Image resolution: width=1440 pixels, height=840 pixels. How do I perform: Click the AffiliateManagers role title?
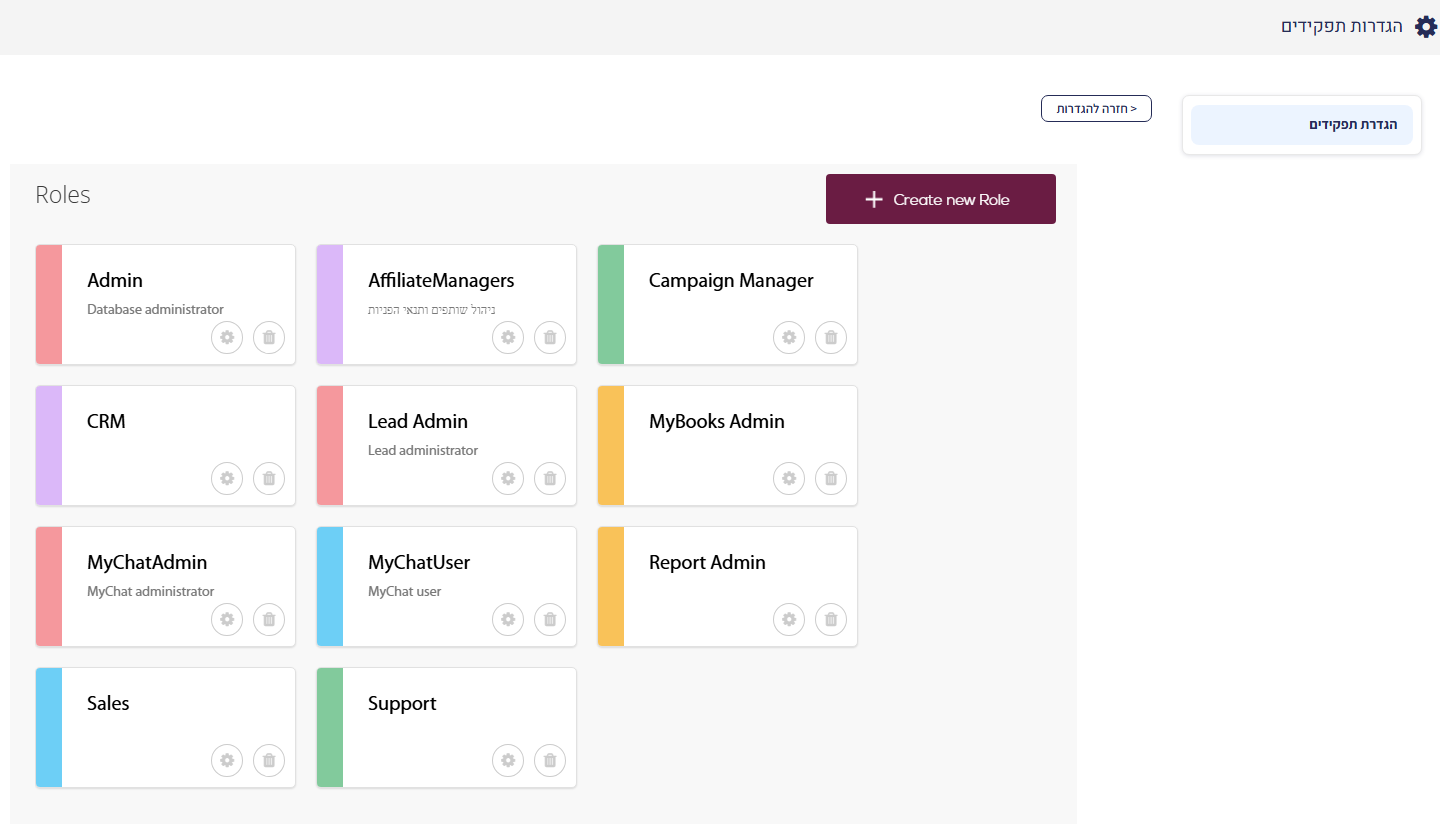coord(441,281)
